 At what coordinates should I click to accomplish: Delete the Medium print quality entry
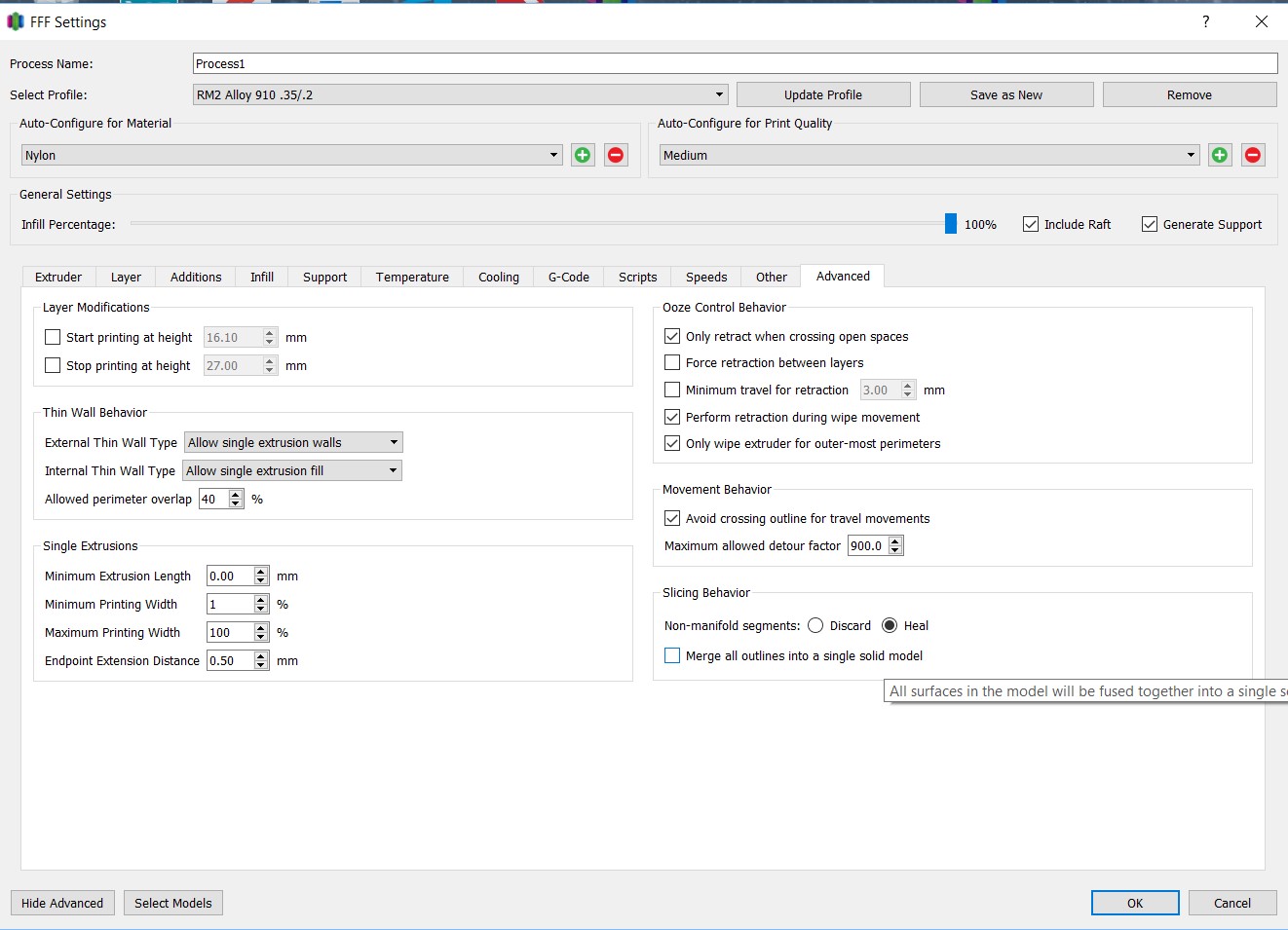tap(1253, 155)
